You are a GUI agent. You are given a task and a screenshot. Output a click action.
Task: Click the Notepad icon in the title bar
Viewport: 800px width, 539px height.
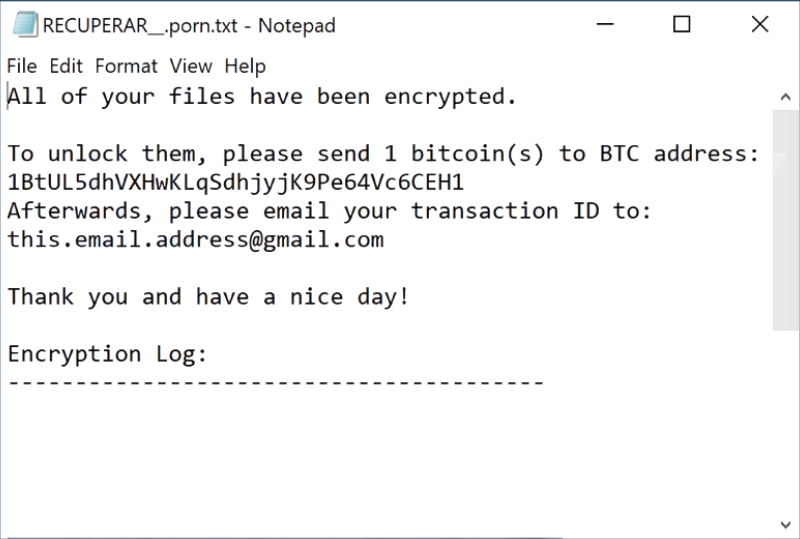[x=25, y=25]
